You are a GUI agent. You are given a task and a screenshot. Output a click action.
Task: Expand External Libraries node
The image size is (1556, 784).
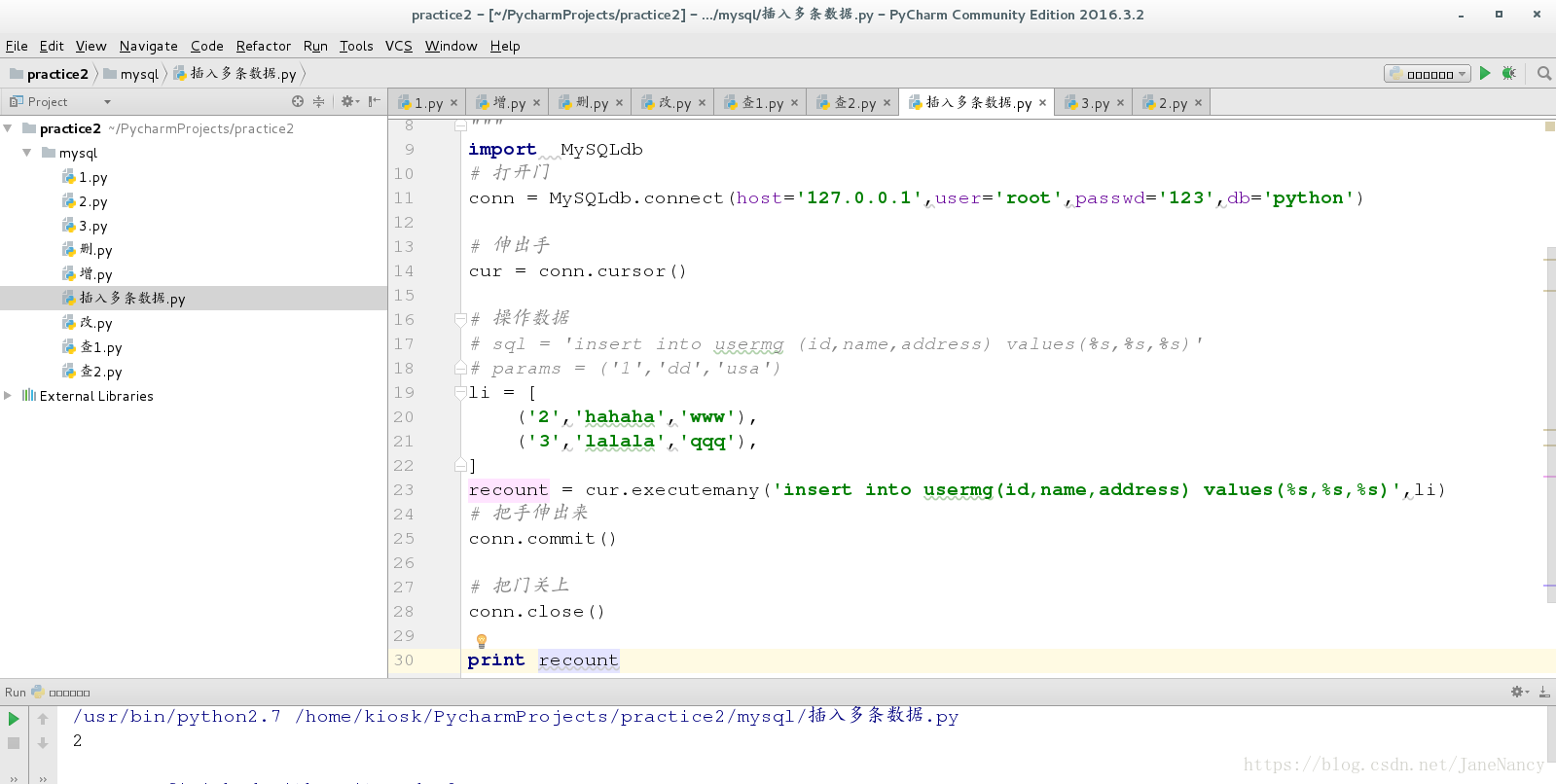pos(8,396)
